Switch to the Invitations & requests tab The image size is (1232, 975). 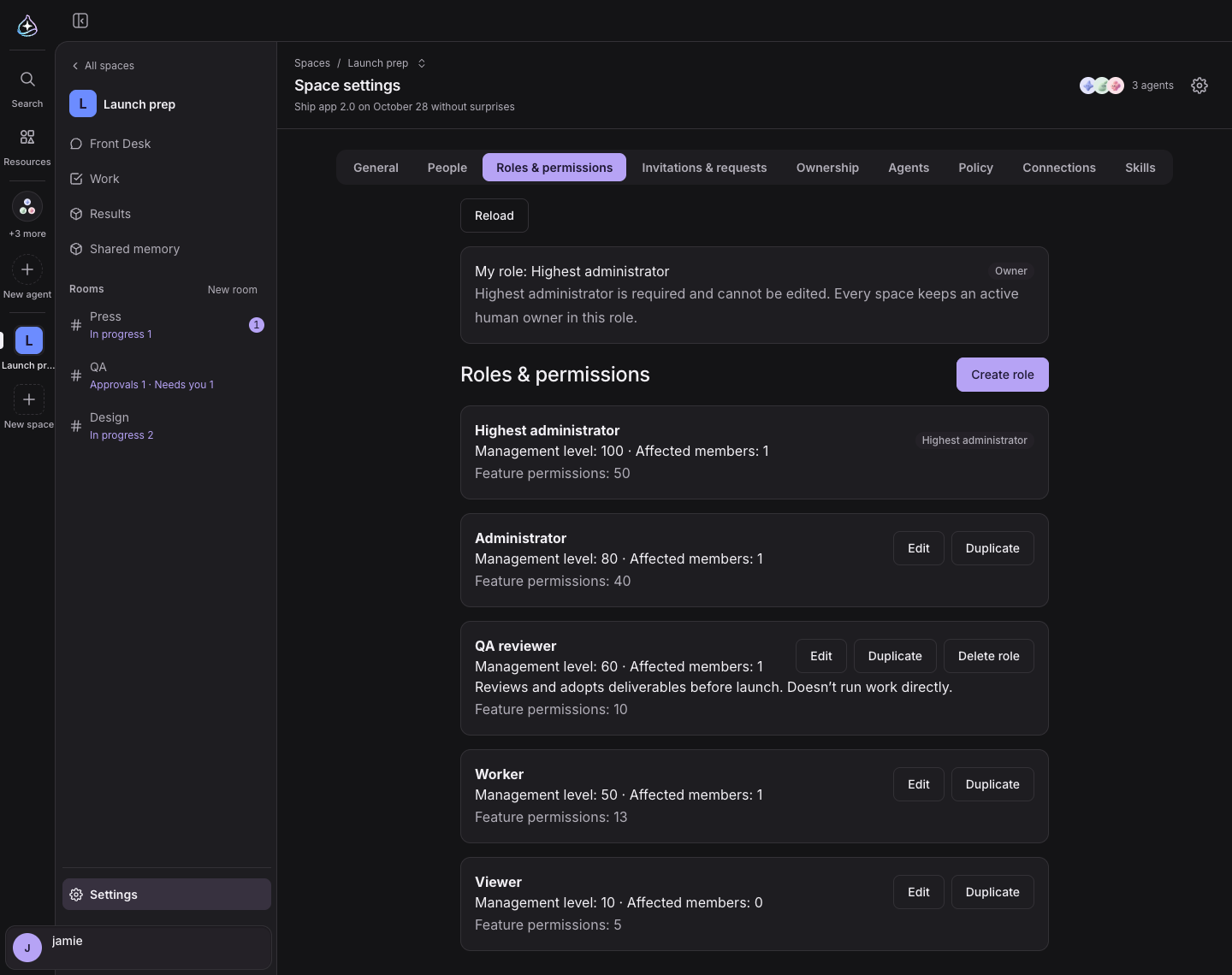coord(704,168)
